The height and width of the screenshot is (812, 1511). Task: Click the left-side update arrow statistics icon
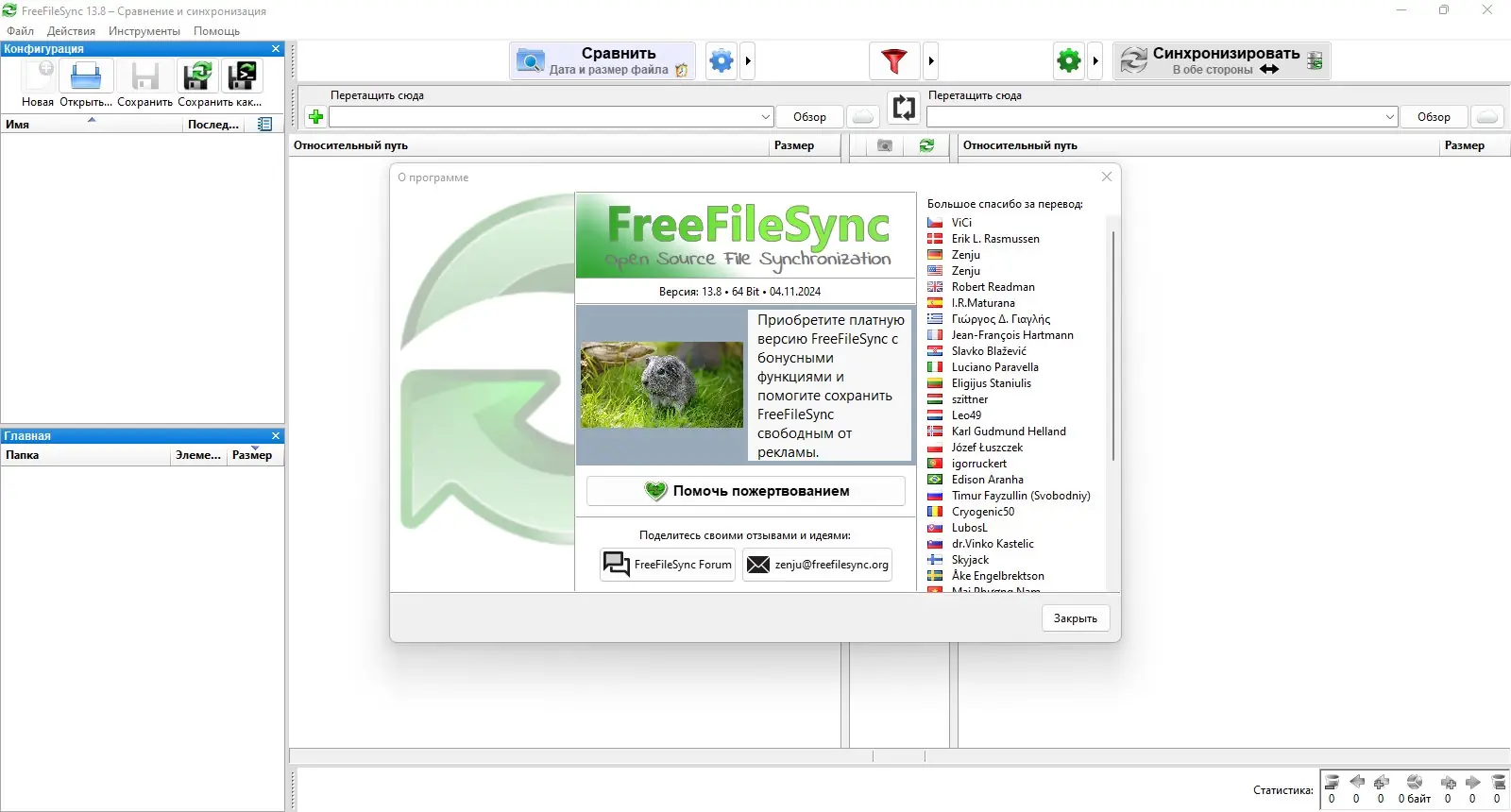tap(1357, 782)
